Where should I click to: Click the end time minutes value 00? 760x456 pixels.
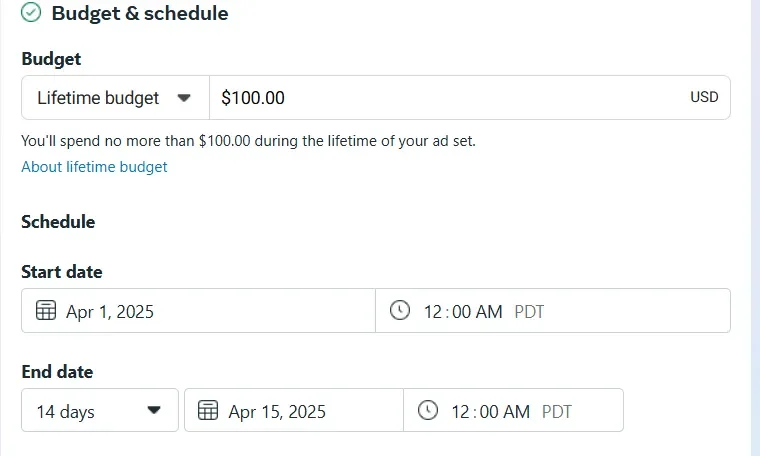click(x=489, y=411)
